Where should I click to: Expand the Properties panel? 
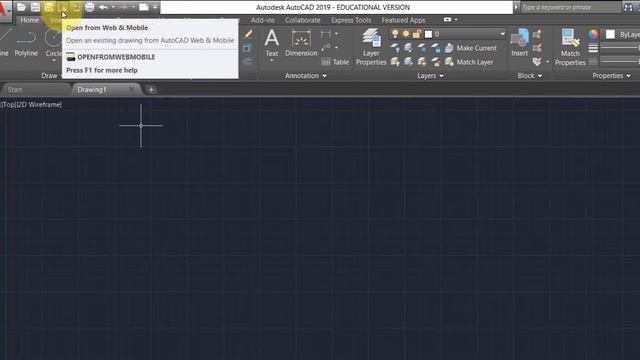(611, 76)
